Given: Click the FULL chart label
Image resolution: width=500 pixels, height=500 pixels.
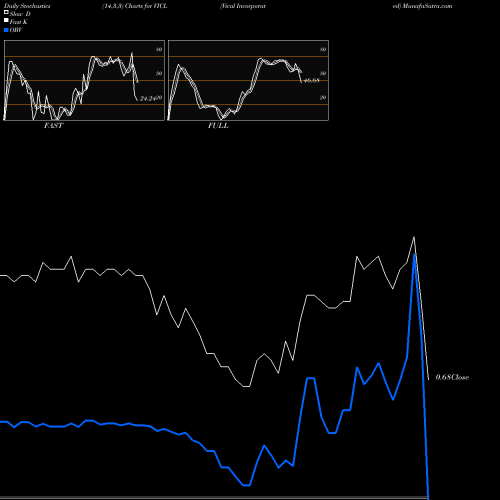Looking at the screenshot, I should [x=218, y=126].
